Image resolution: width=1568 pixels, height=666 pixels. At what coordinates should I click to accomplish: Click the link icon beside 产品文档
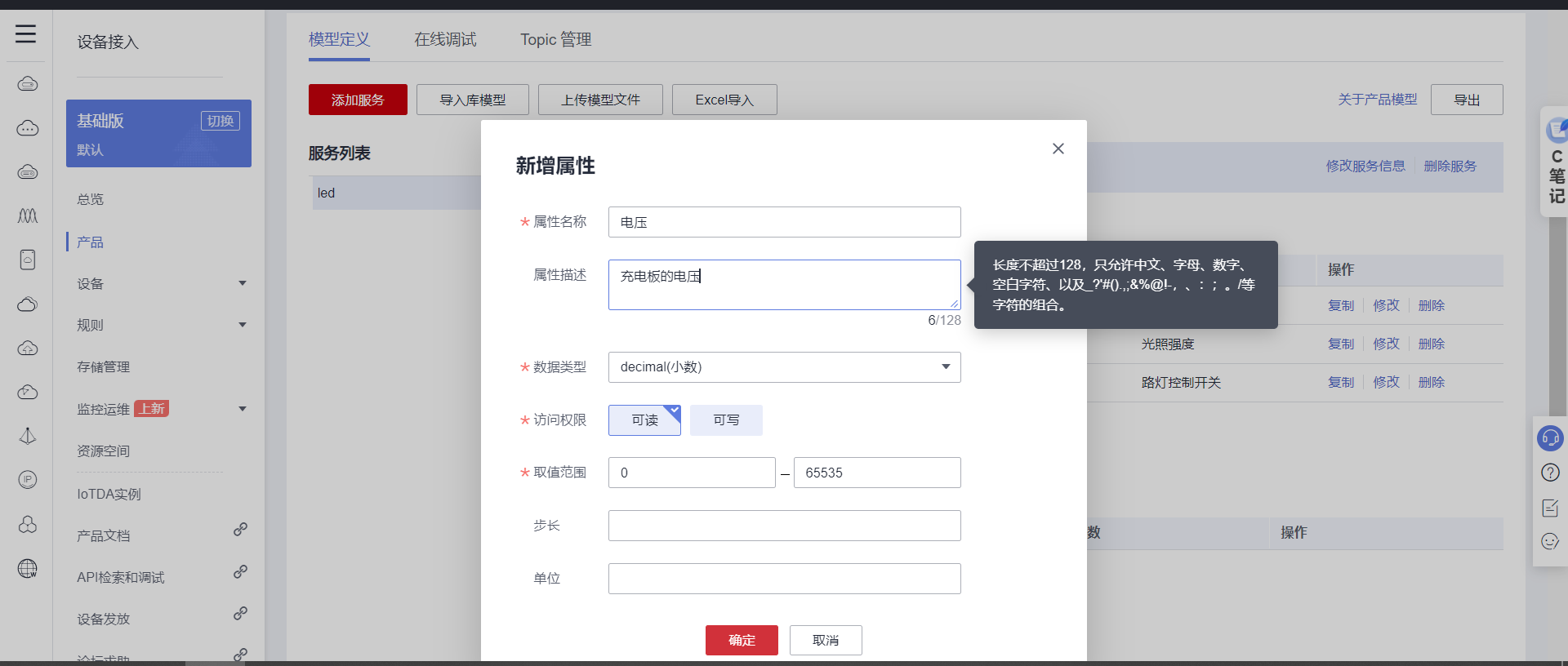pyautogui.click(x=240, y=530)
